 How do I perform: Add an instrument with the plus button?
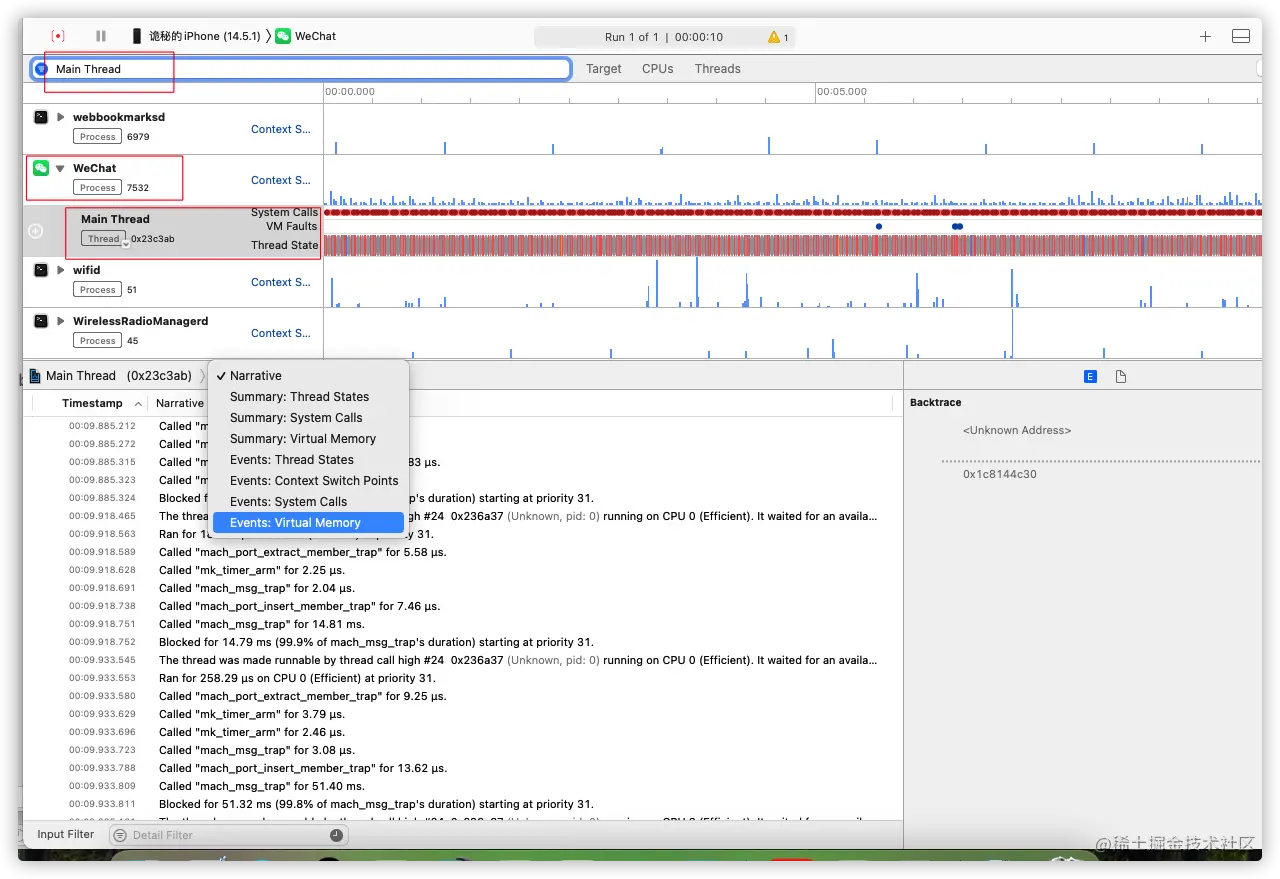pos(1205,36)
